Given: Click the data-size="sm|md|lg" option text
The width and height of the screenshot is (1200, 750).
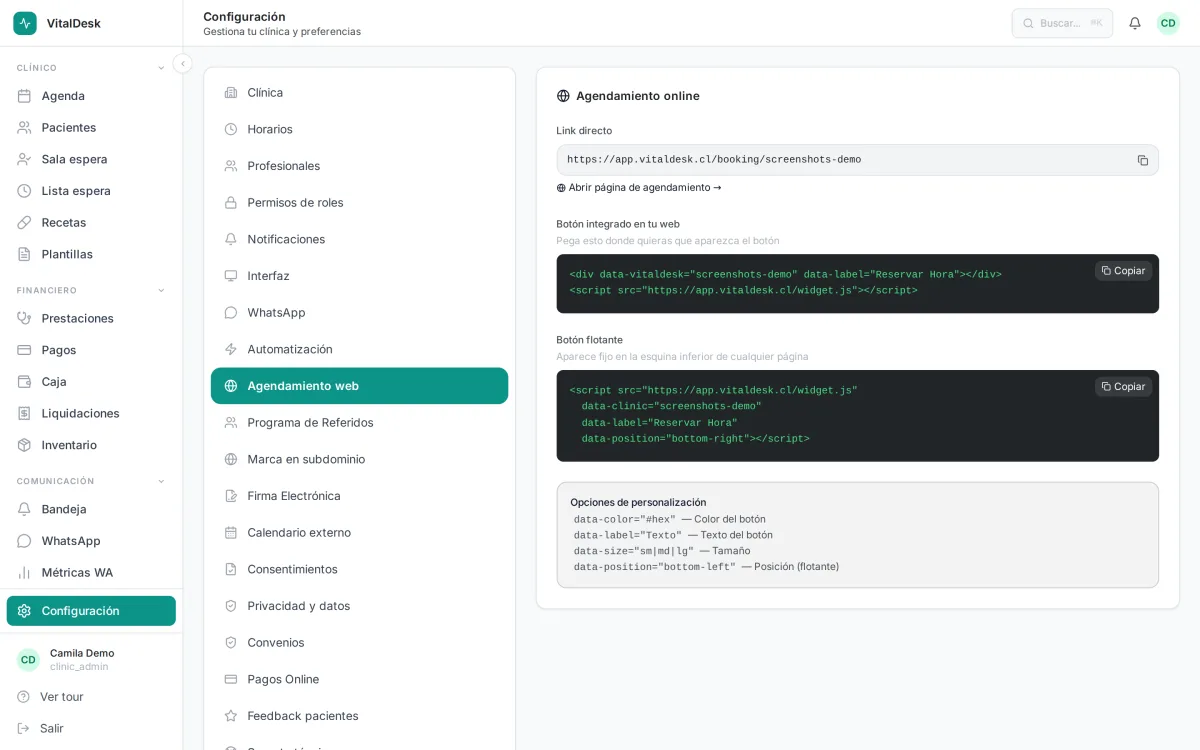Looking at the screenshot, I should (634, 551).
